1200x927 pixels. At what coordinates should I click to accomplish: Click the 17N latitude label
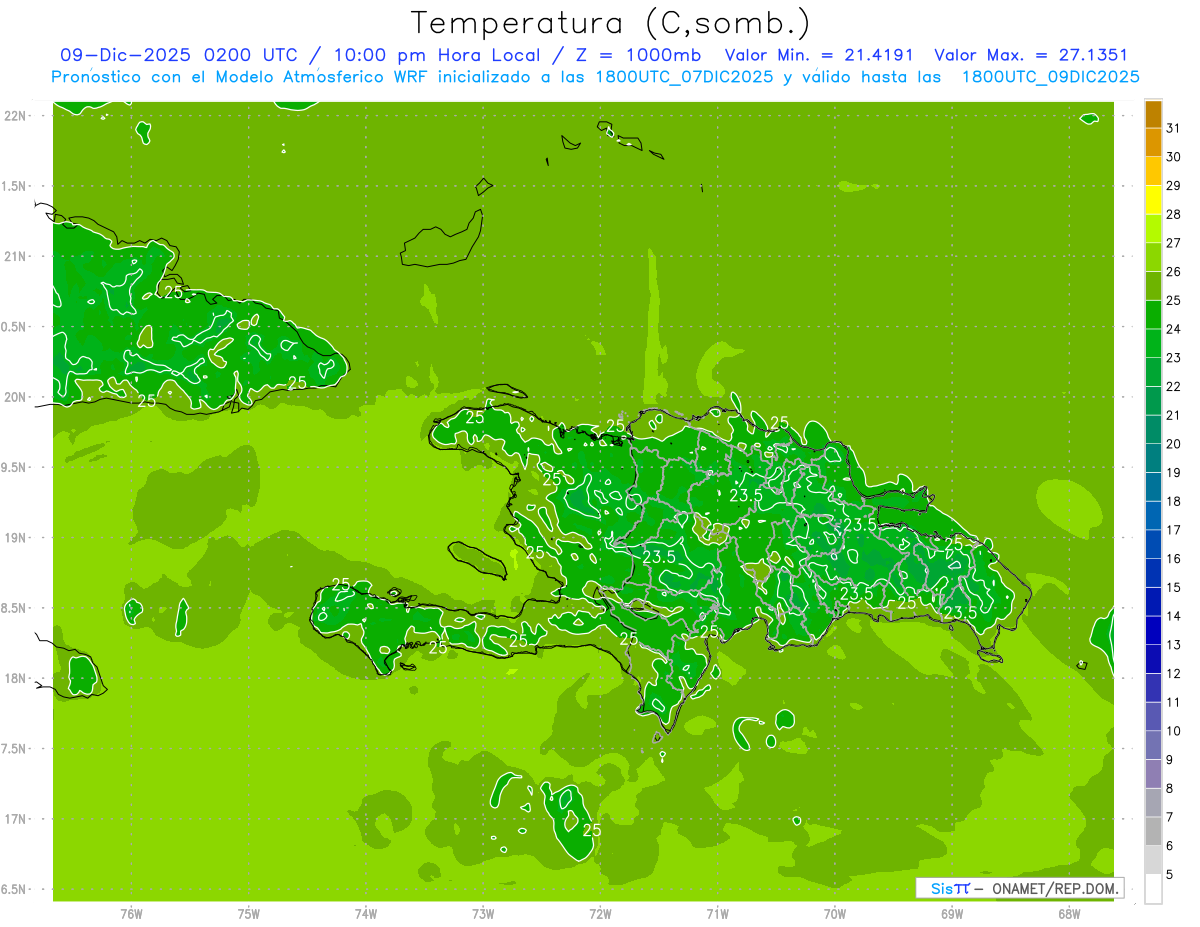(x=15, y=819)
